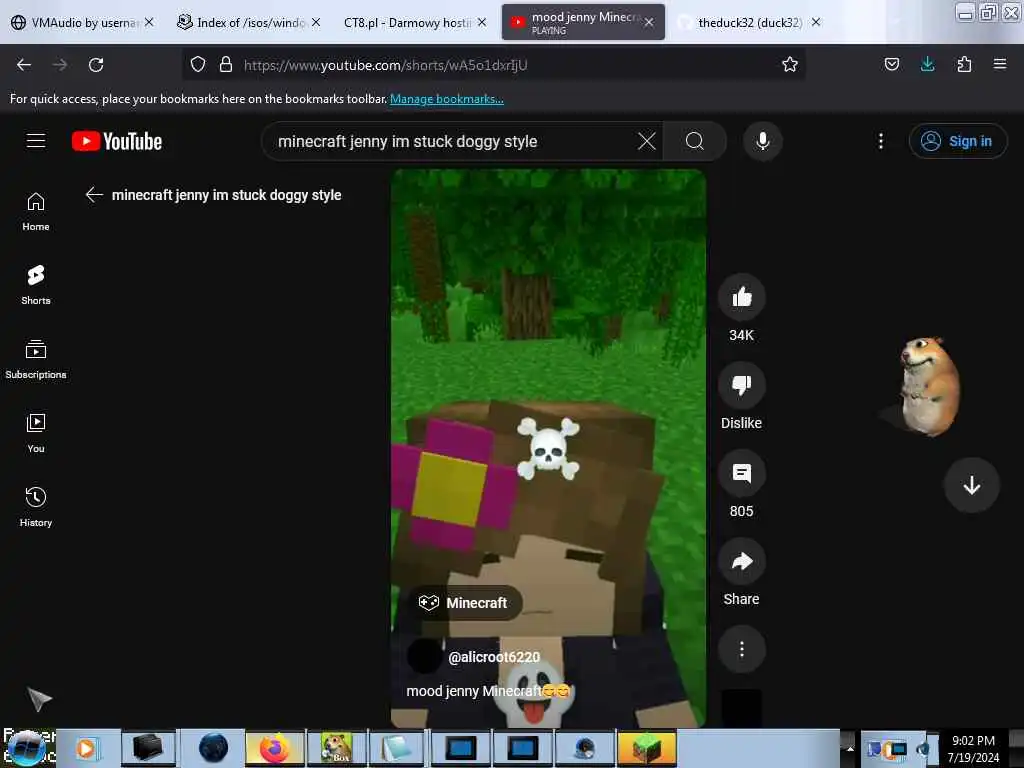Image resolution: width=1024 pixels, height=768 pixels.
Task: Click the Manage bookmarks link
Action: [x=447, y=99]
